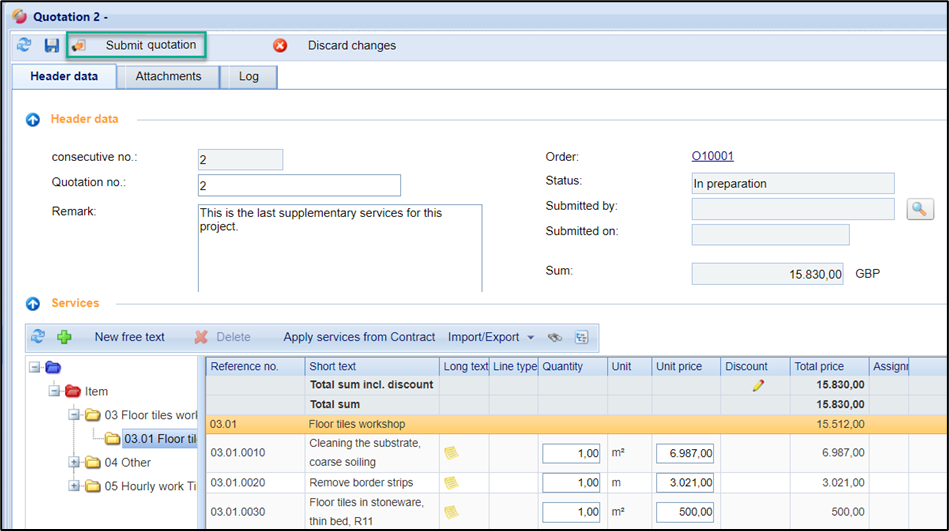The height and width of the screenshot is (531, 949).
Task: Collapse the Header data section
Action: tap(33, 119)
